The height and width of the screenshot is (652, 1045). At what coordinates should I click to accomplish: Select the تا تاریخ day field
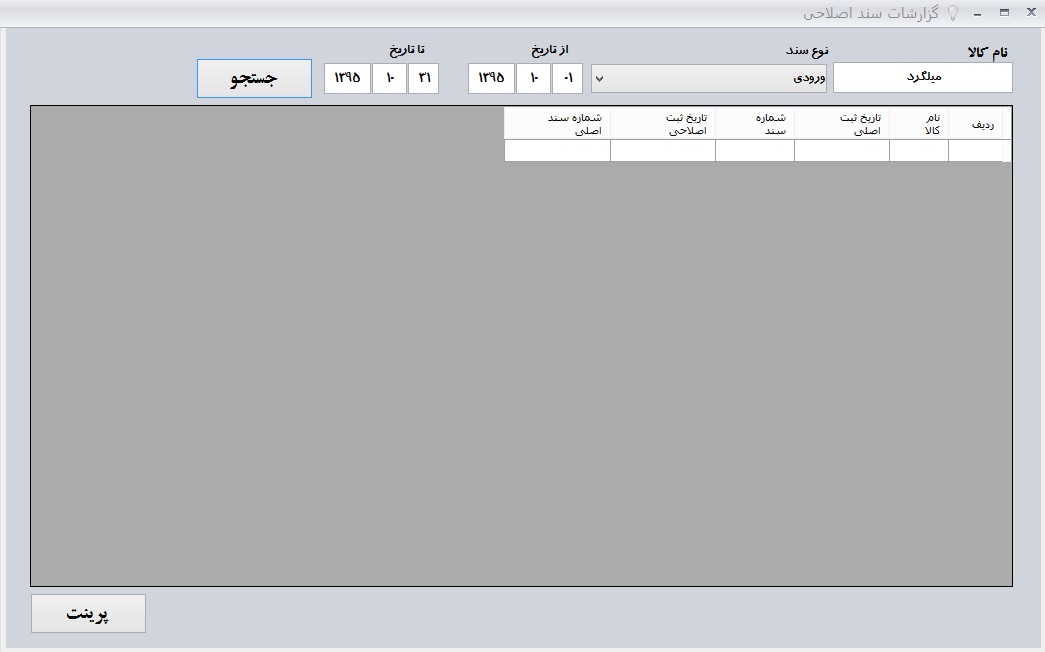(423, 79)
